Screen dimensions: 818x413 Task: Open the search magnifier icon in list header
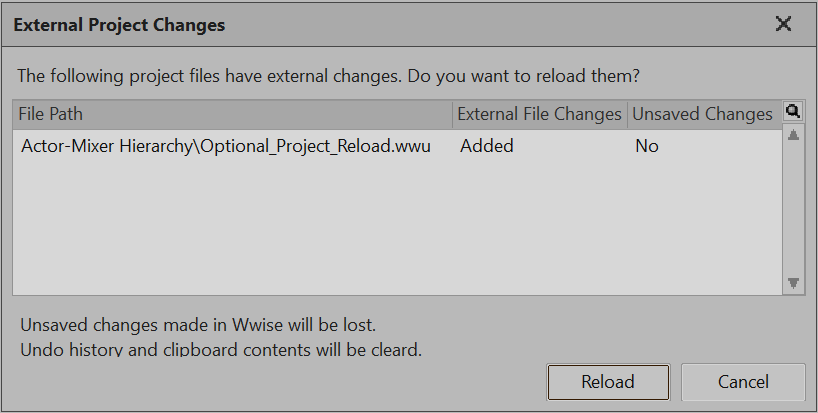(793, 113)
